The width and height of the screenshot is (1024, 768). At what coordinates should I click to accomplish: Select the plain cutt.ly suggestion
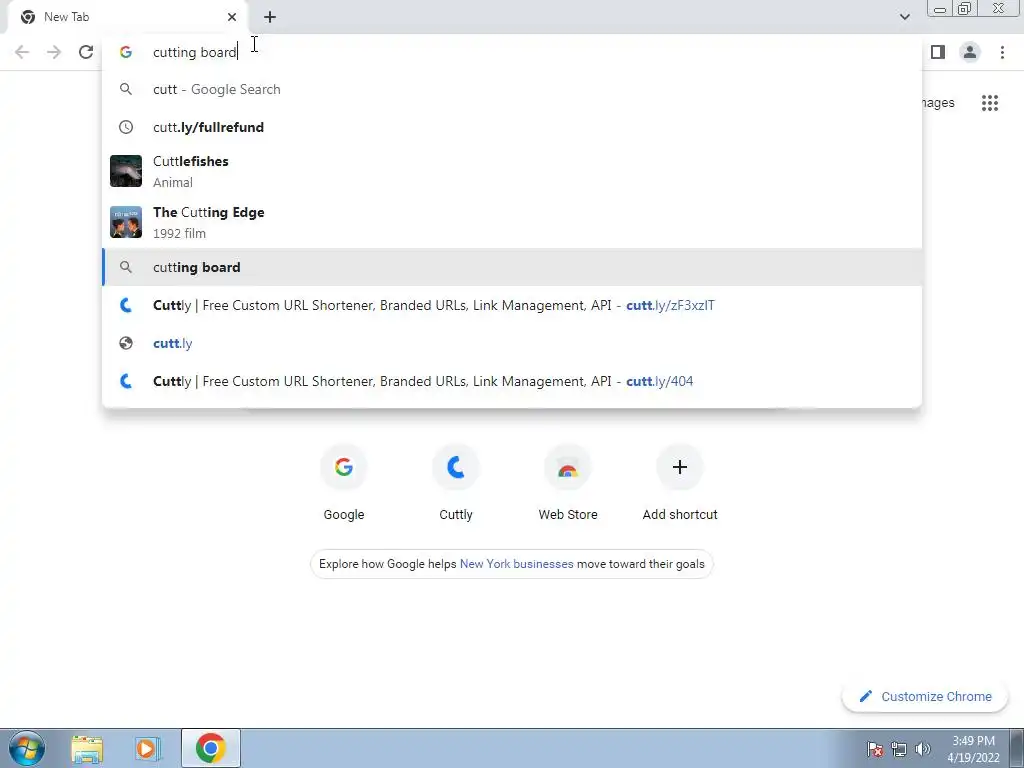pos(512,343)
